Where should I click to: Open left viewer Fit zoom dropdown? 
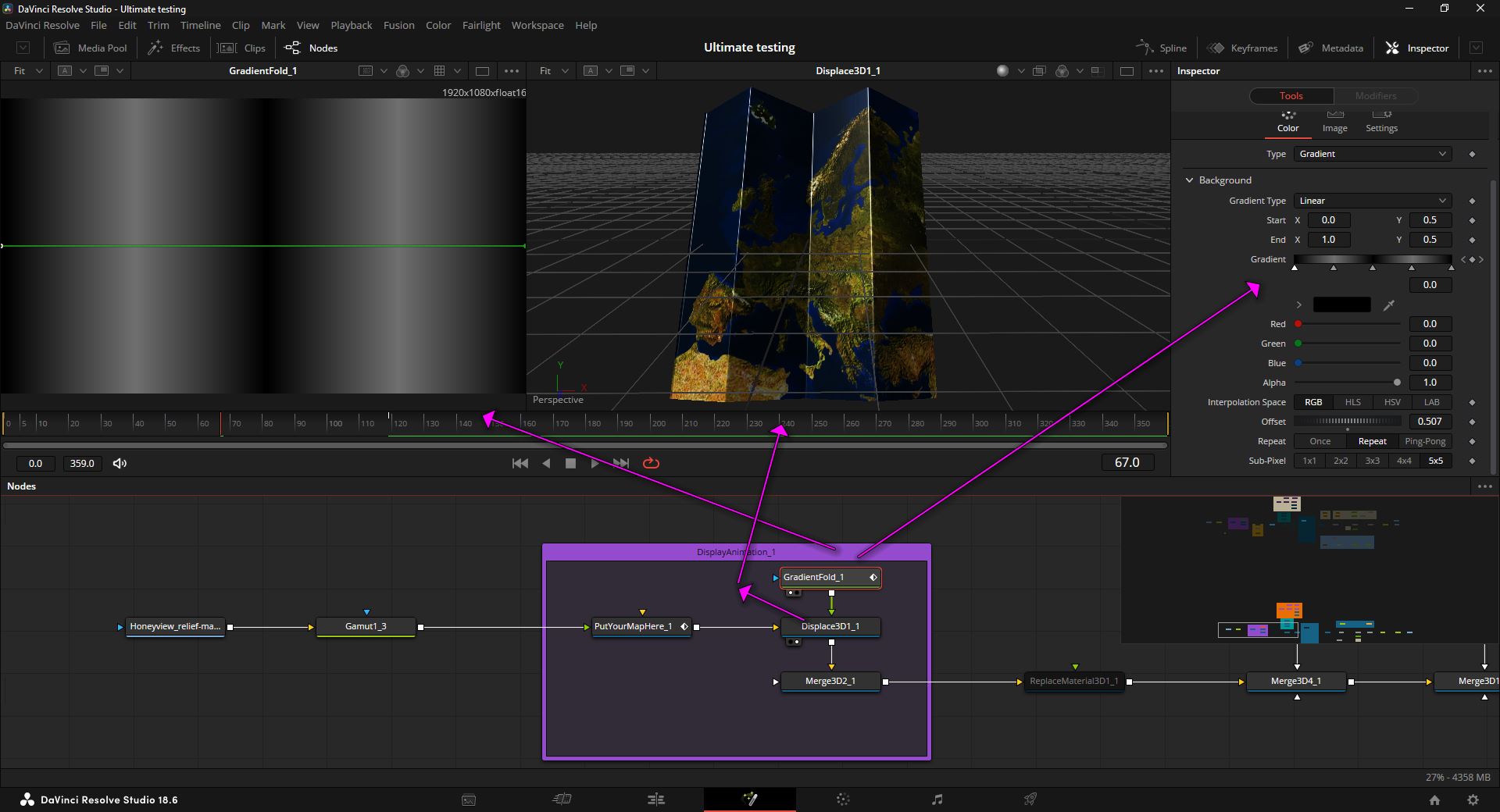[x=27, y=71]
